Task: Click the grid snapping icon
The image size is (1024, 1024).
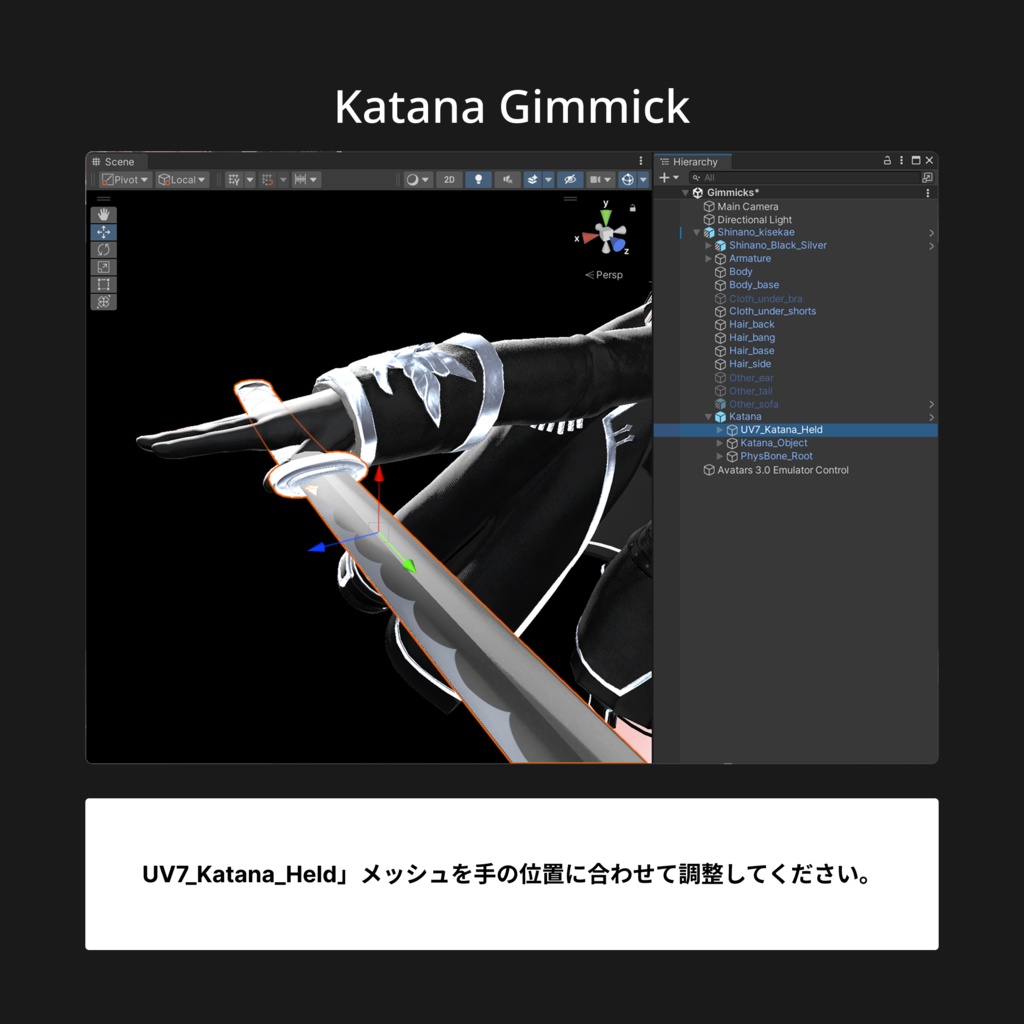Action: [267, 180]
